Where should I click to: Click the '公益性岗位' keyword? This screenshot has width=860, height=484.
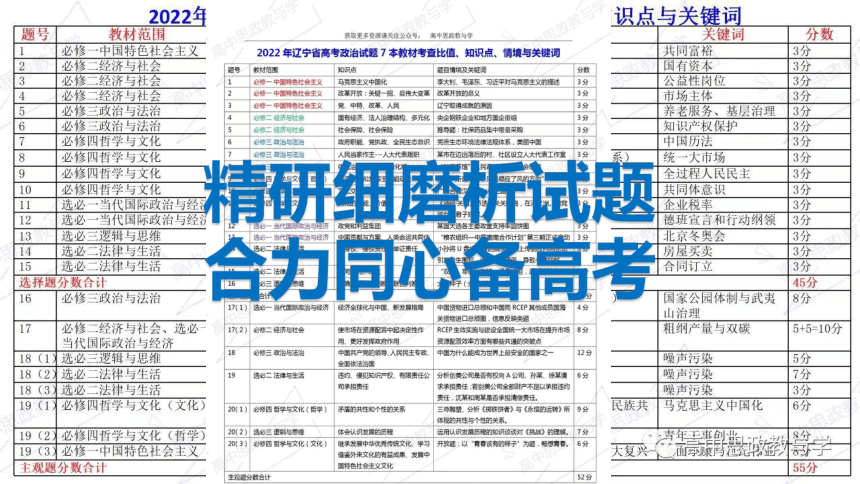click(x=694, y=81)
